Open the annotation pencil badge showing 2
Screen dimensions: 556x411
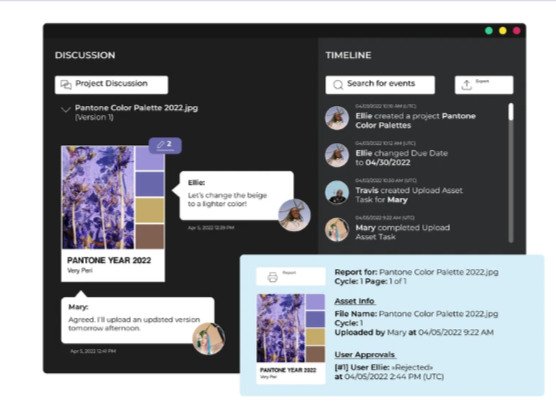pos(165,145)
